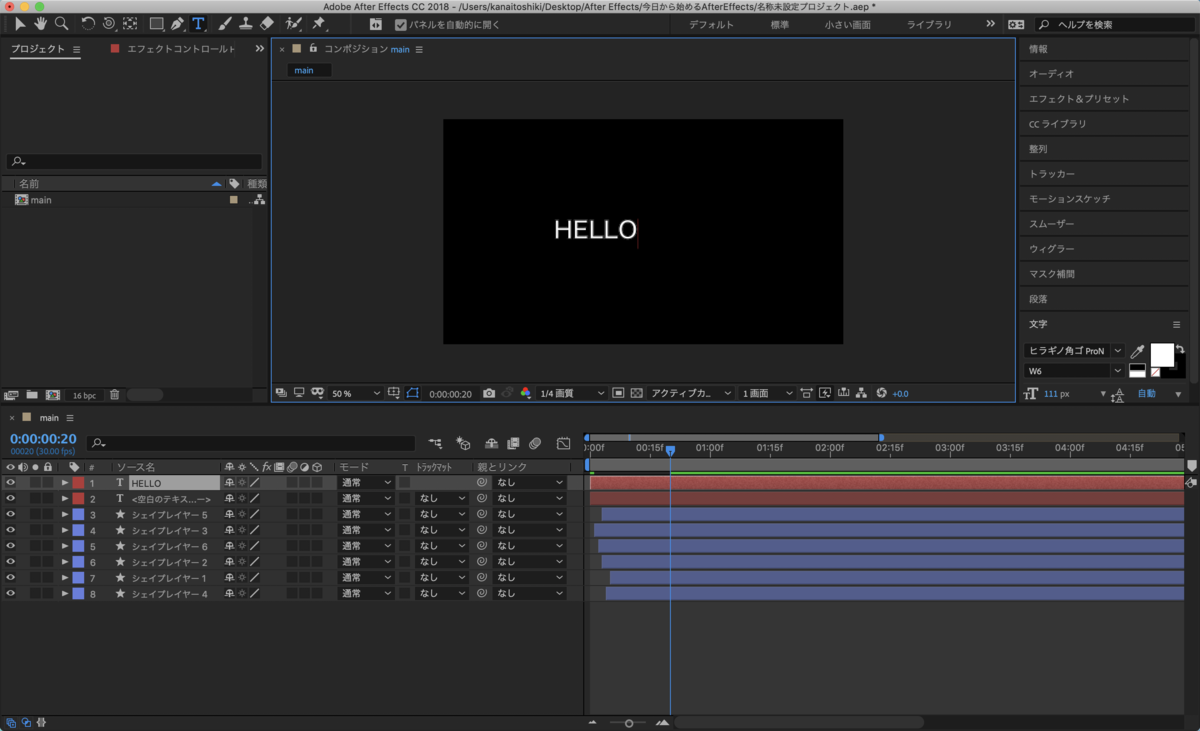Delete selected project item trash icon

[114, 395]
